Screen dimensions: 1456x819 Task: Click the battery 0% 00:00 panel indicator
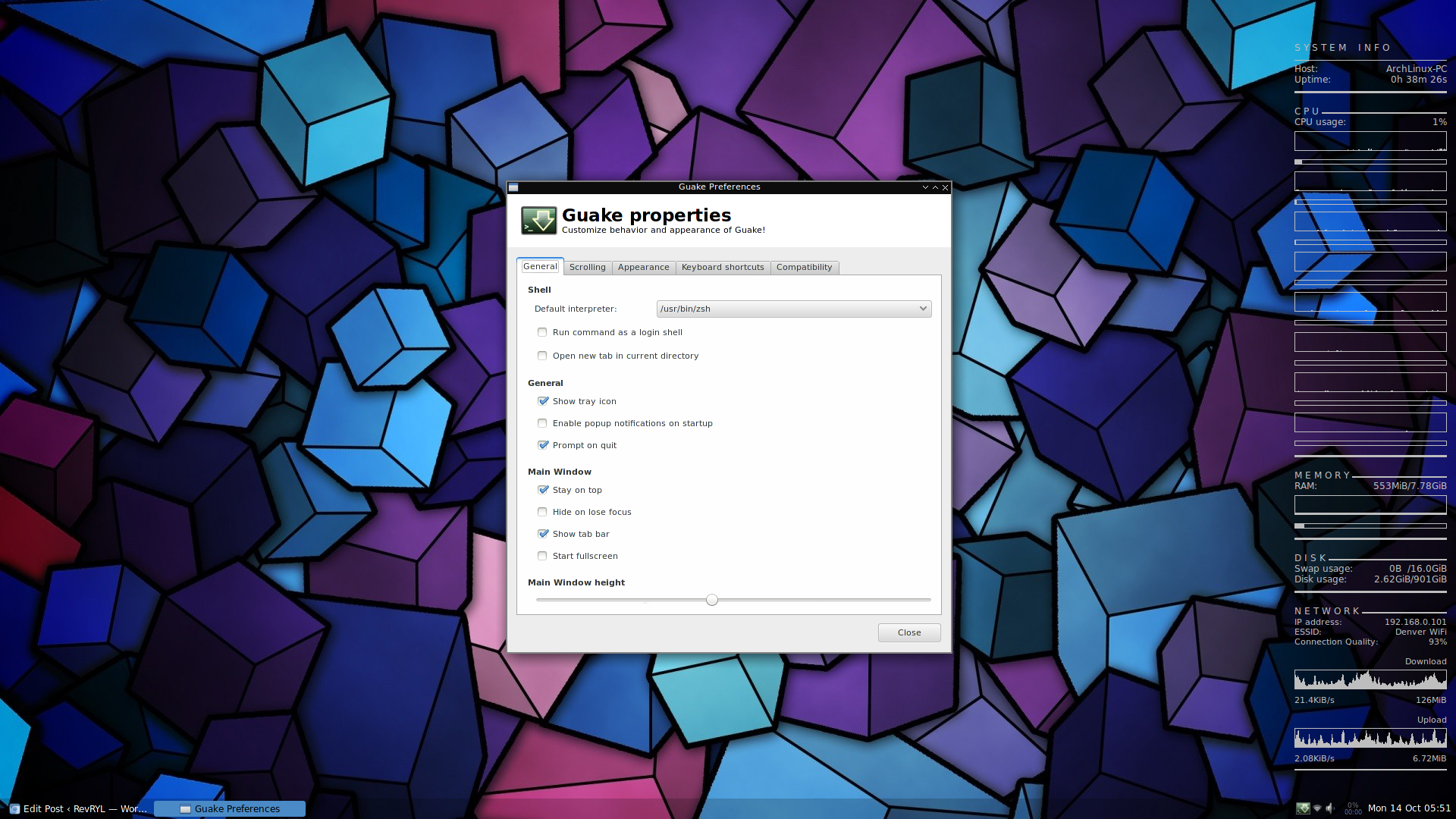pos(1353,808)
